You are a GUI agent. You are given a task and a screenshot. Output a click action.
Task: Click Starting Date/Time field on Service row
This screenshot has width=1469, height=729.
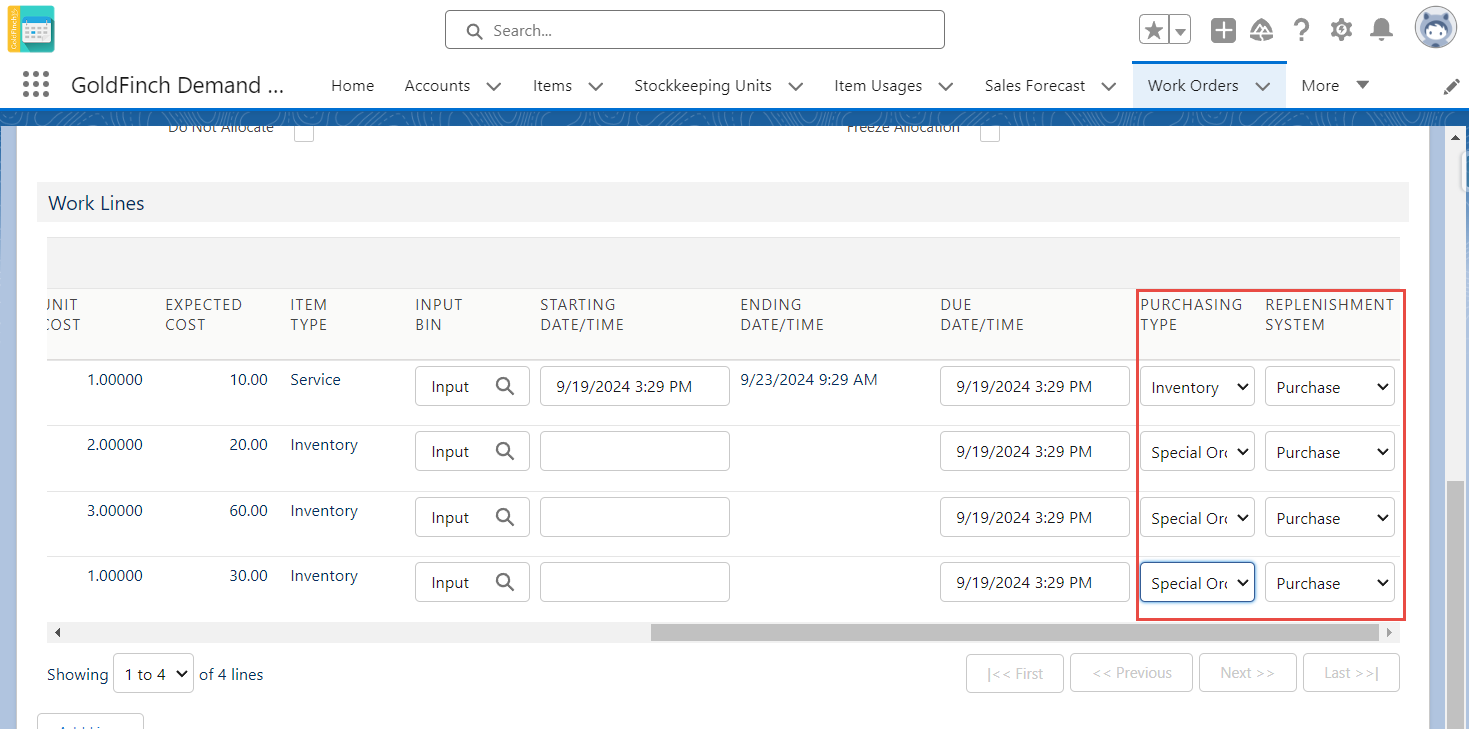(x=635, y=386)
